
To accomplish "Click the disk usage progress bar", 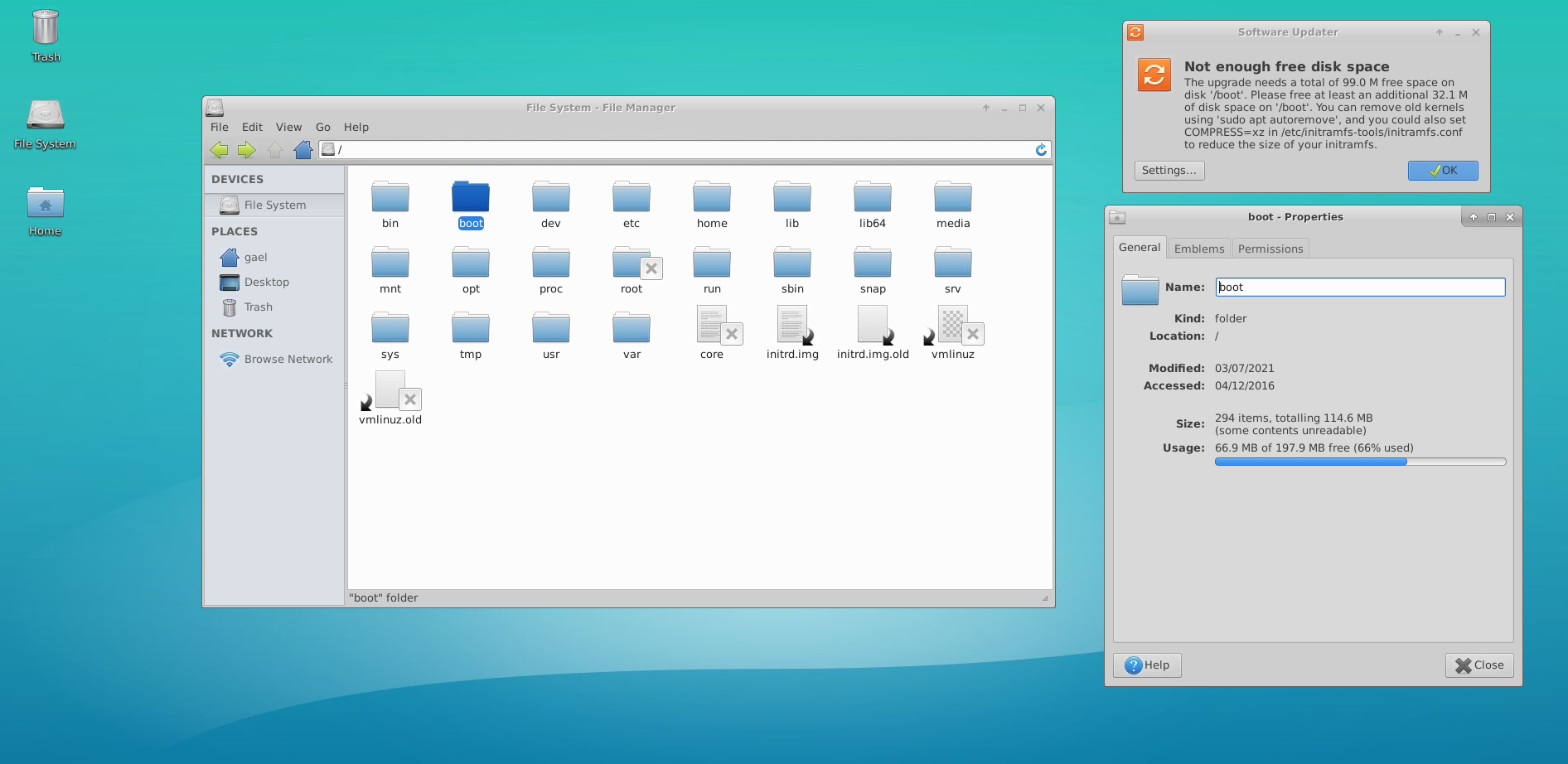I will pyautogui.click(x=1360, y=462).
